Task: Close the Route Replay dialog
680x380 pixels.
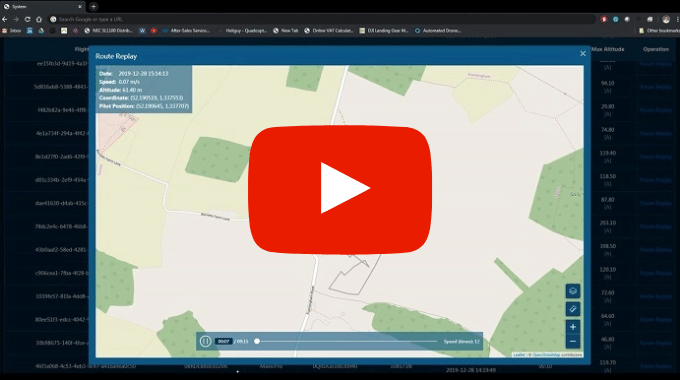Action: pyautogui.click(x=583, y=53)
